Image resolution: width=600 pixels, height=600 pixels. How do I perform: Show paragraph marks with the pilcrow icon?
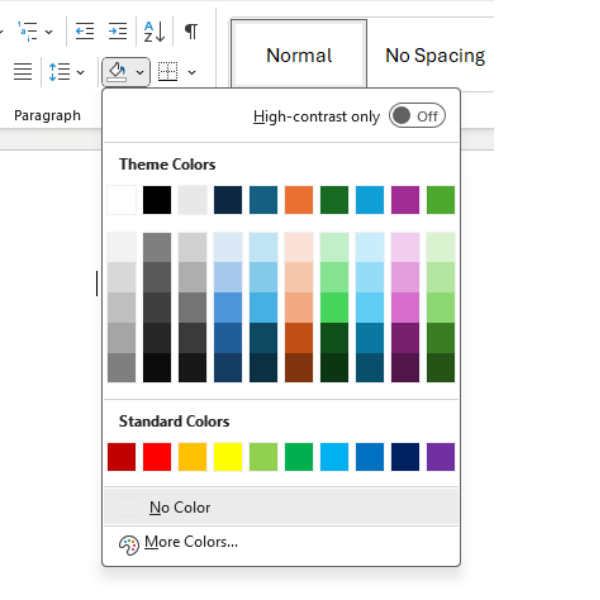tap(191, 31)
